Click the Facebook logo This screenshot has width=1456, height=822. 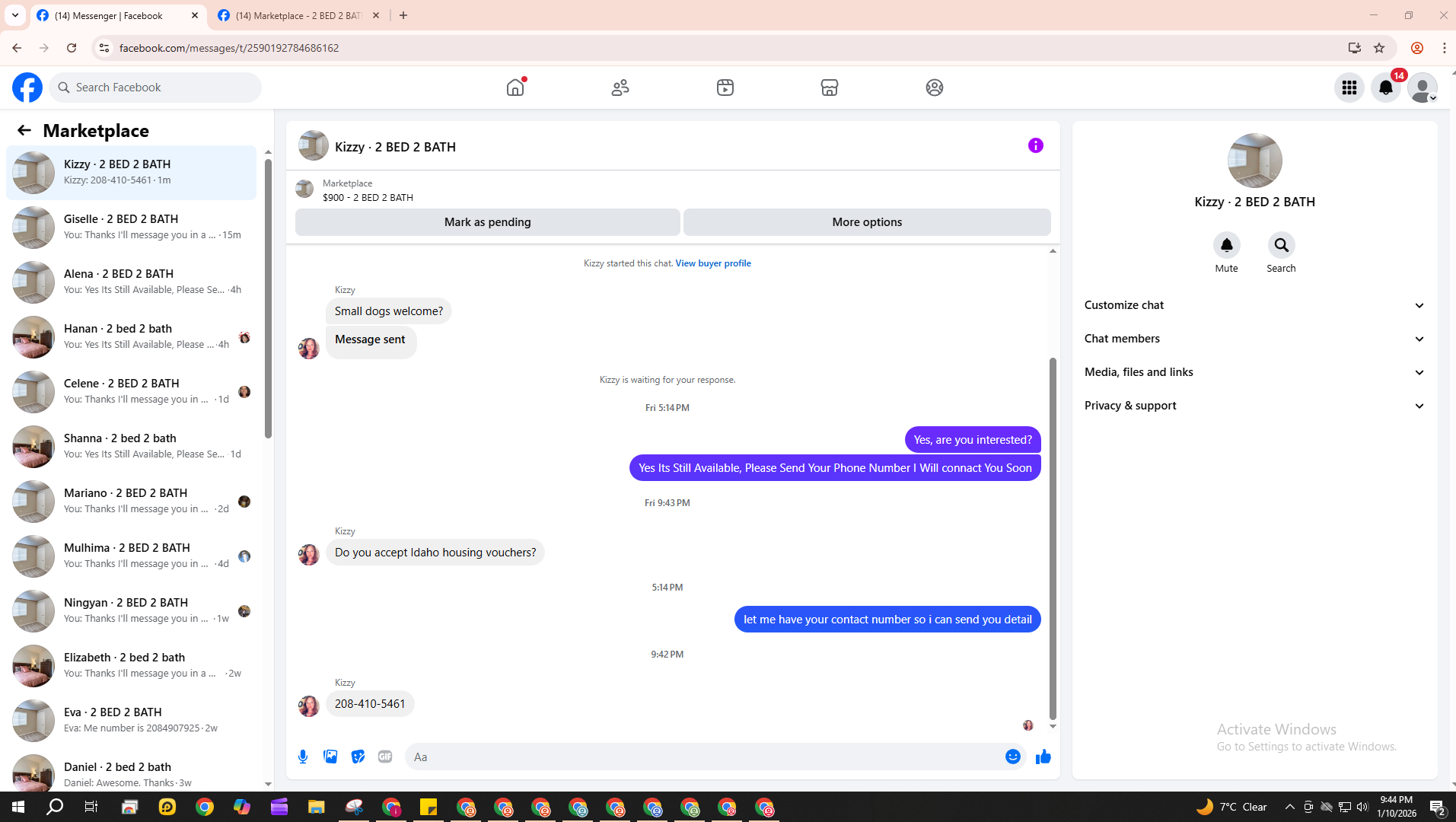tap(27, 88)
